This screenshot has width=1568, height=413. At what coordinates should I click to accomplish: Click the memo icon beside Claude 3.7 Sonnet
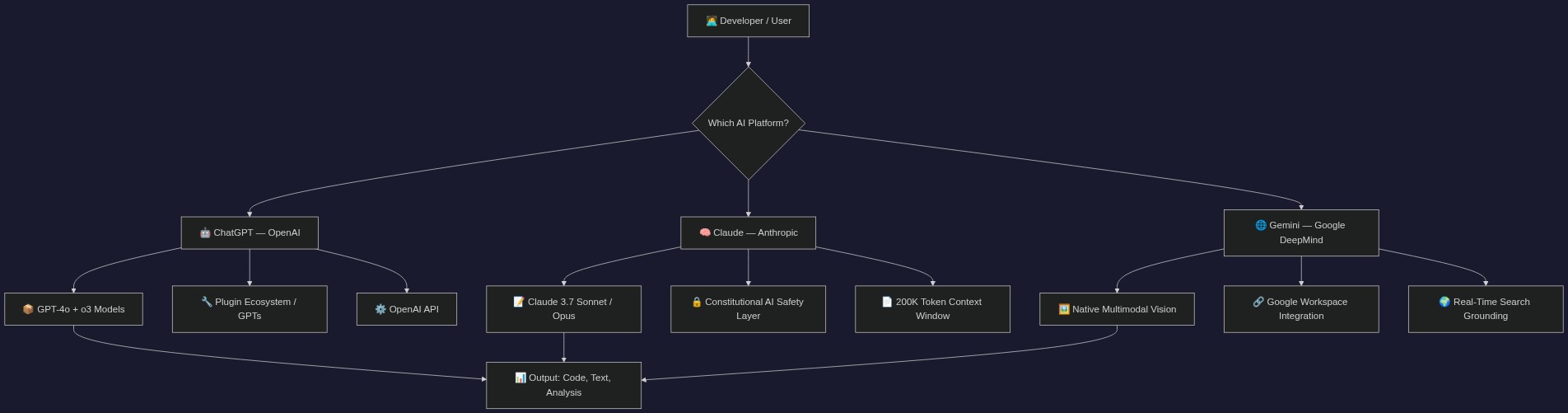tap(519, 302)
